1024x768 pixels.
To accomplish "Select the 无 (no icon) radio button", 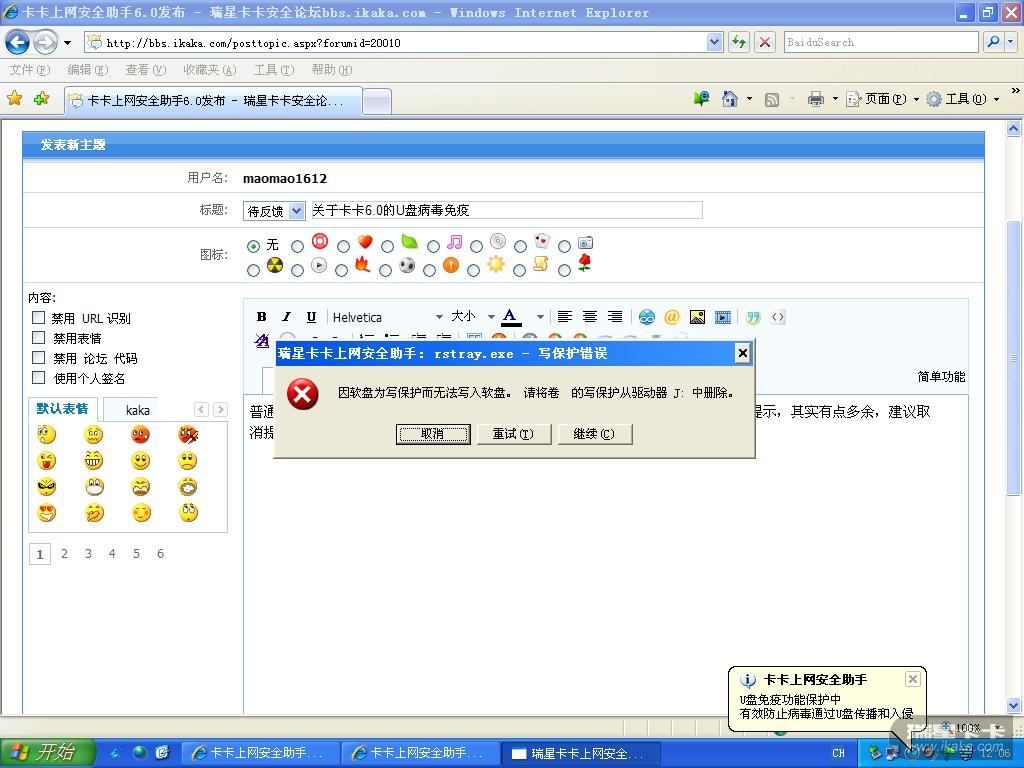I will tap(253, 246).
